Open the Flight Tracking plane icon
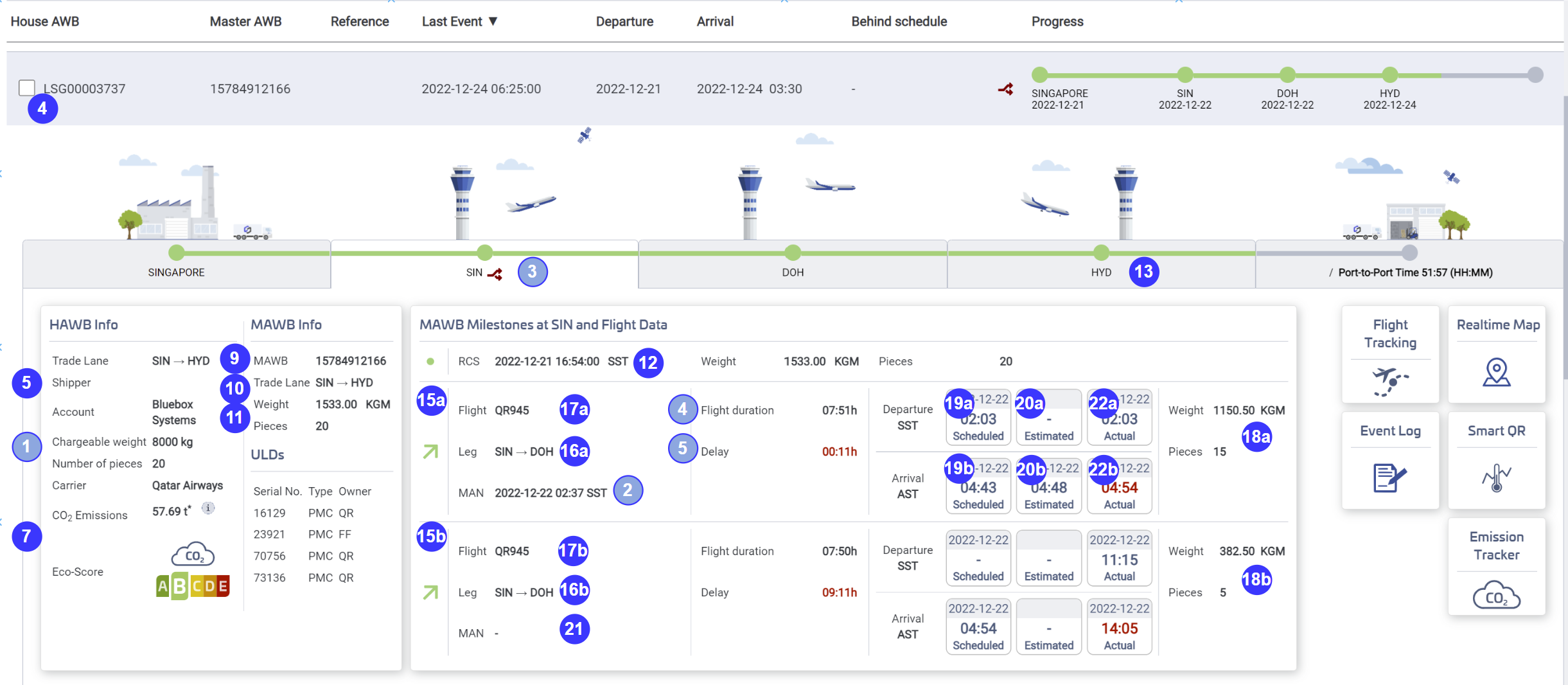Viewport: 1568px width, 685px height. point(1390,381)
